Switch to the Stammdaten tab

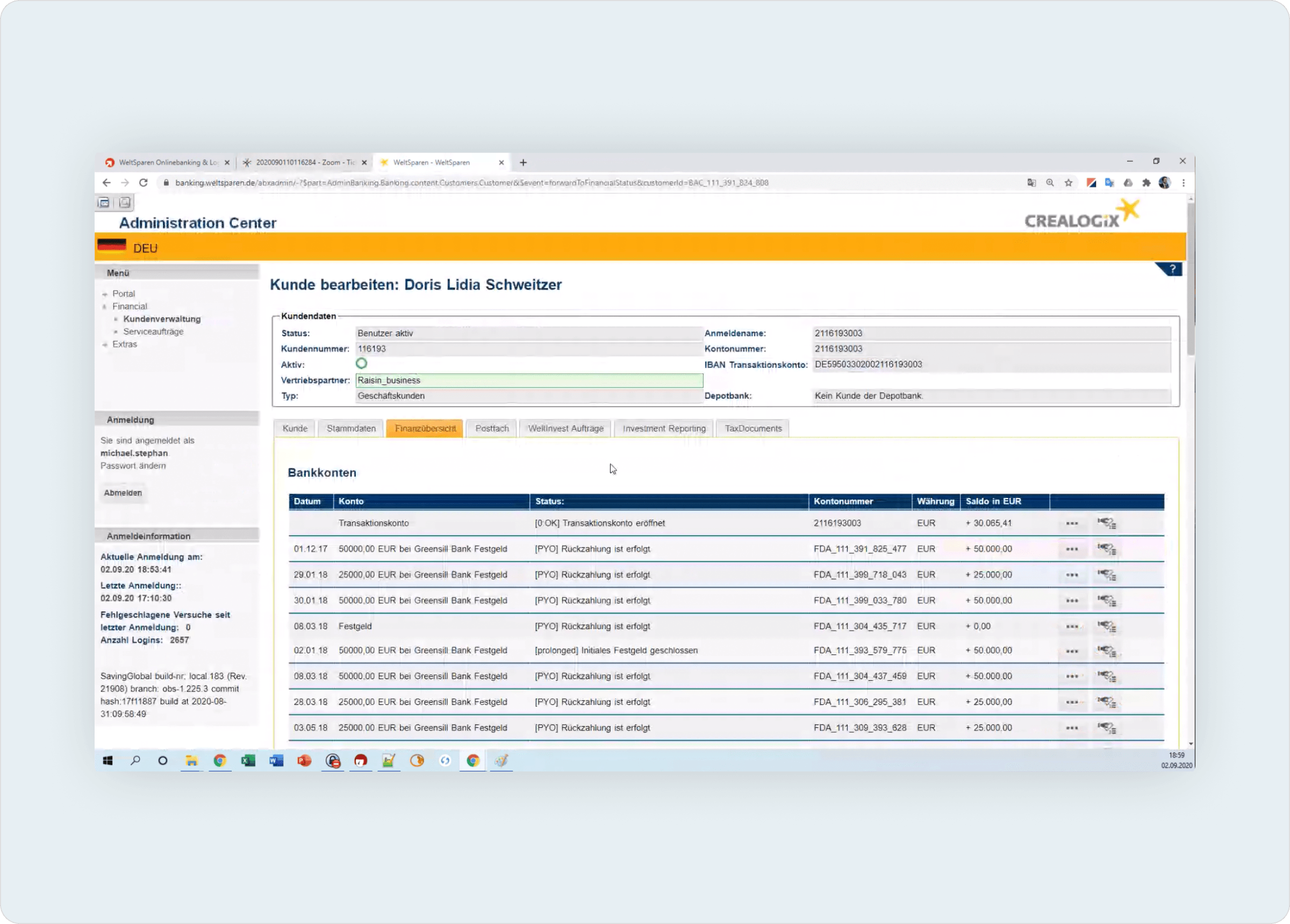tap(351, 428)
